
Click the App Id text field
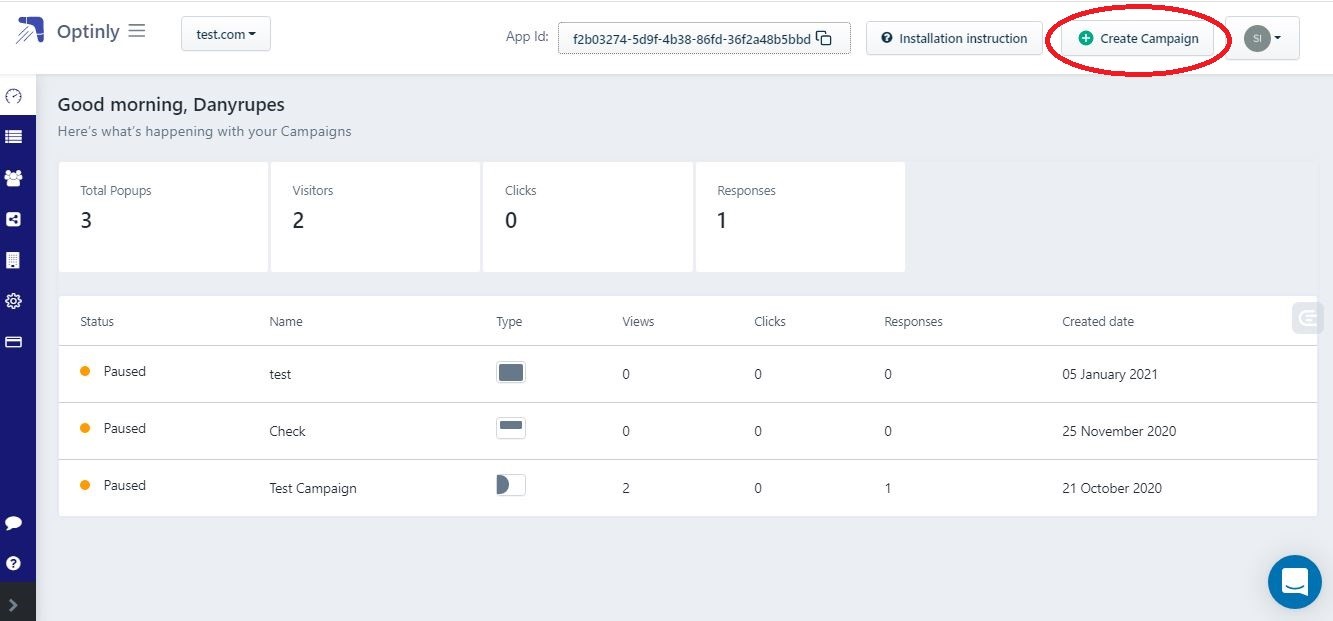tap(690, 39)
